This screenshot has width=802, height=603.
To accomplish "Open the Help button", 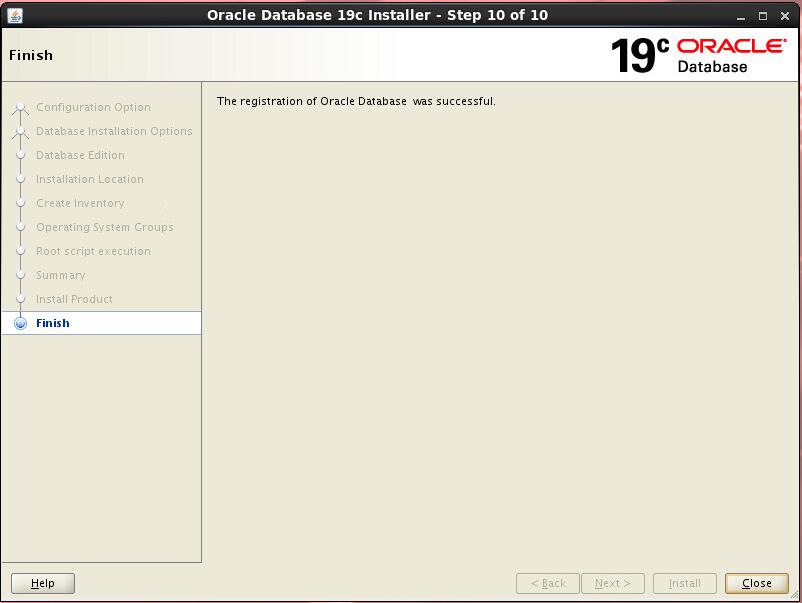I will click(43, 583).
